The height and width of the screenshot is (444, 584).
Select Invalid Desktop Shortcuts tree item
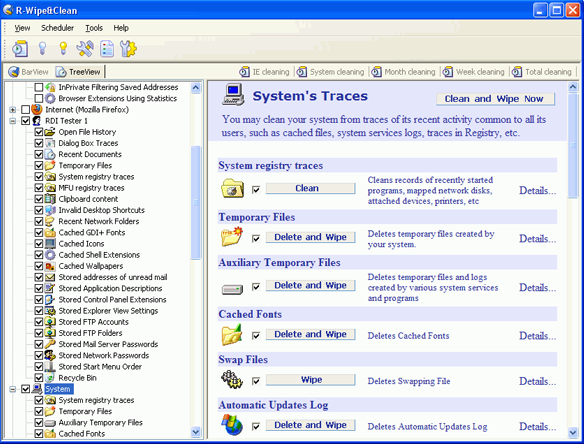[101, 210]
